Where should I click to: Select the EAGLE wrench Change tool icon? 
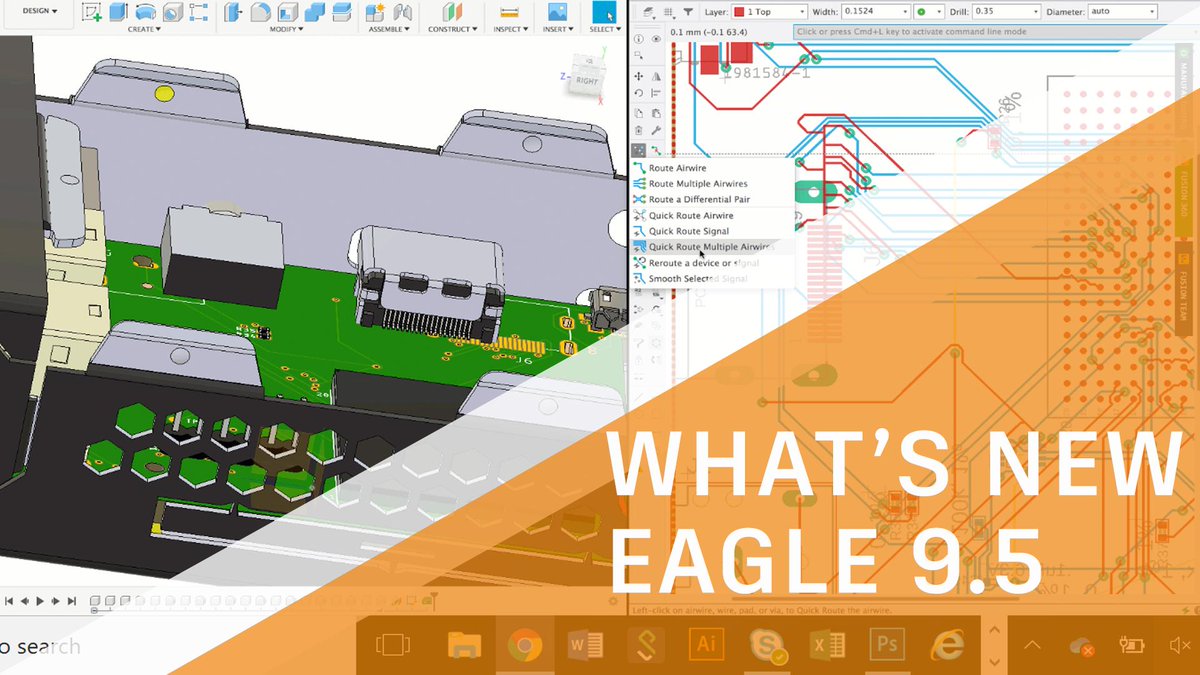pos(656,131)
